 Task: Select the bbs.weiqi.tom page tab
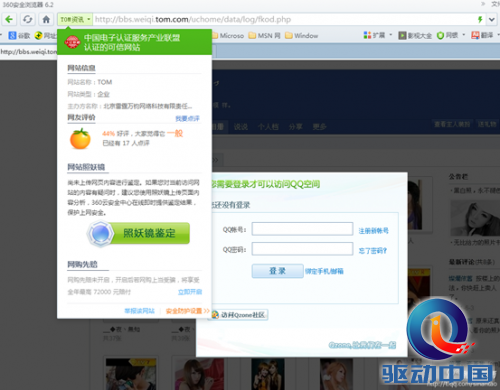point(29,52)
